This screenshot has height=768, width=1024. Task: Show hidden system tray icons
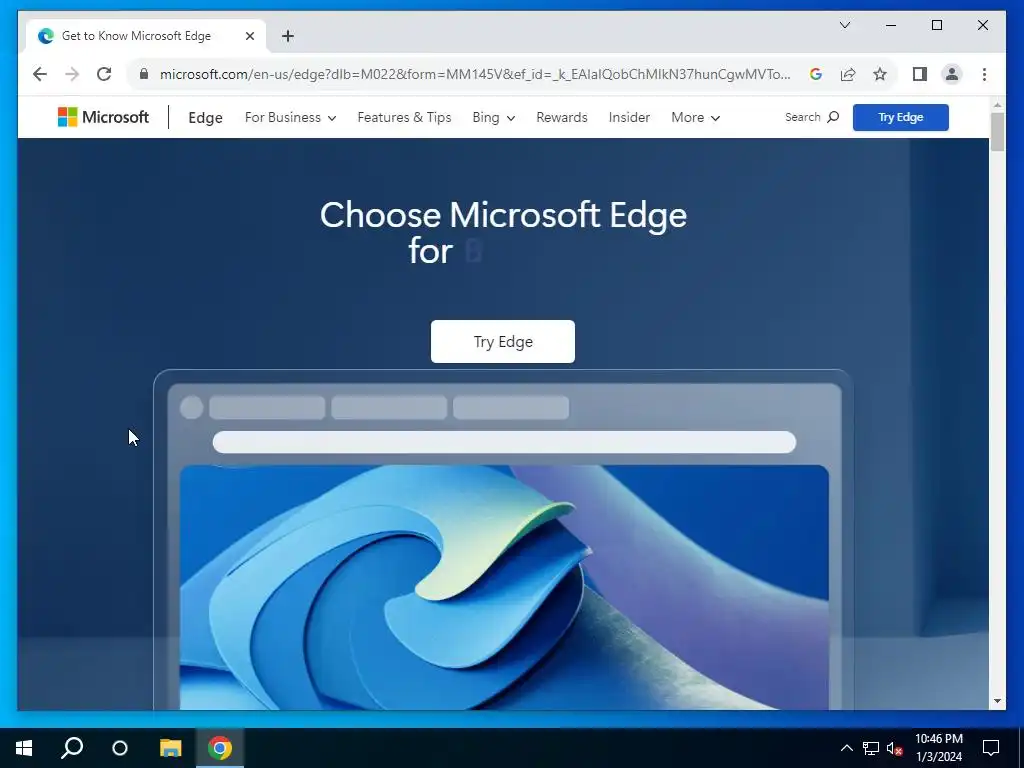point(846,748)
